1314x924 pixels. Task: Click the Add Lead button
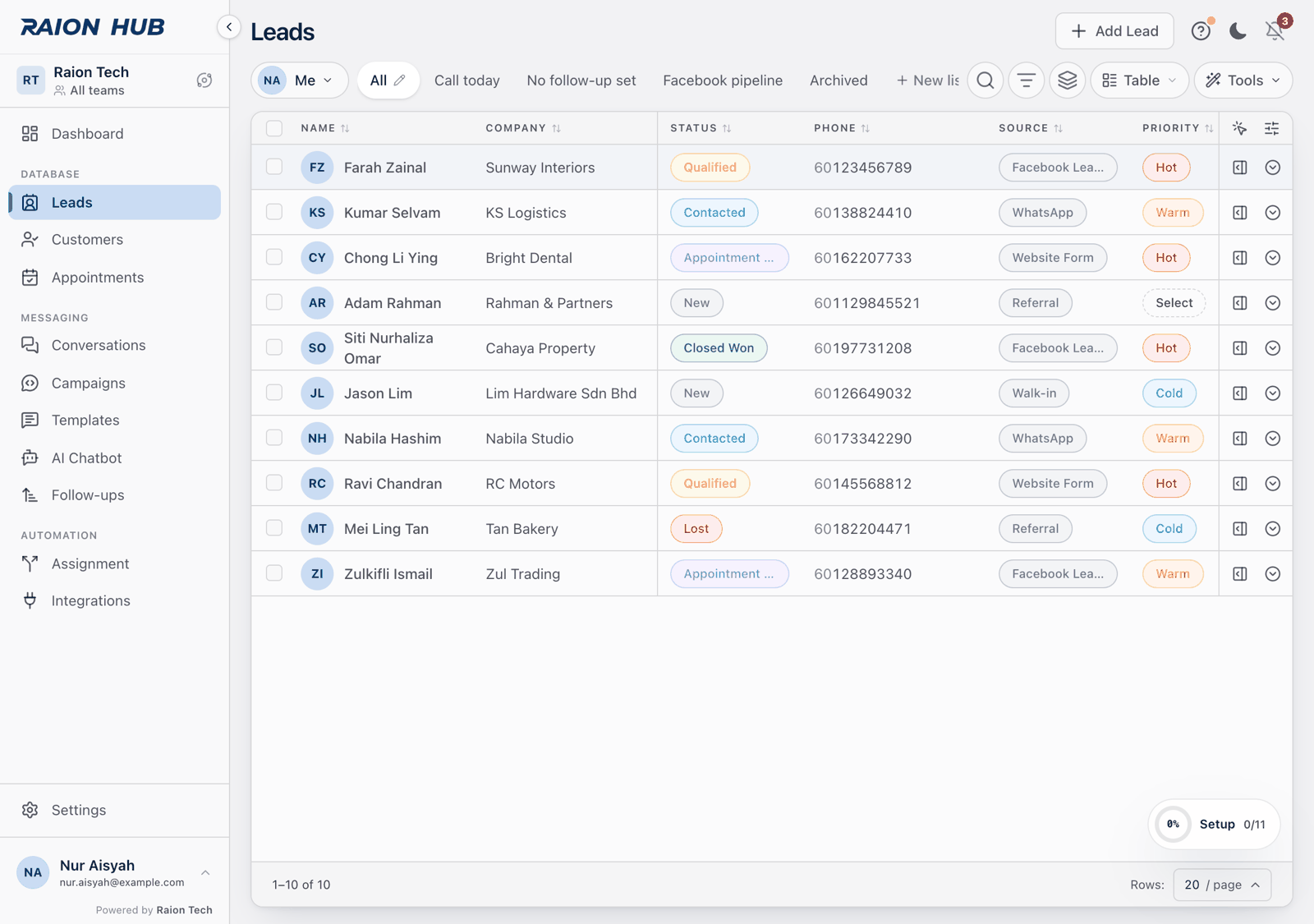1114,31
